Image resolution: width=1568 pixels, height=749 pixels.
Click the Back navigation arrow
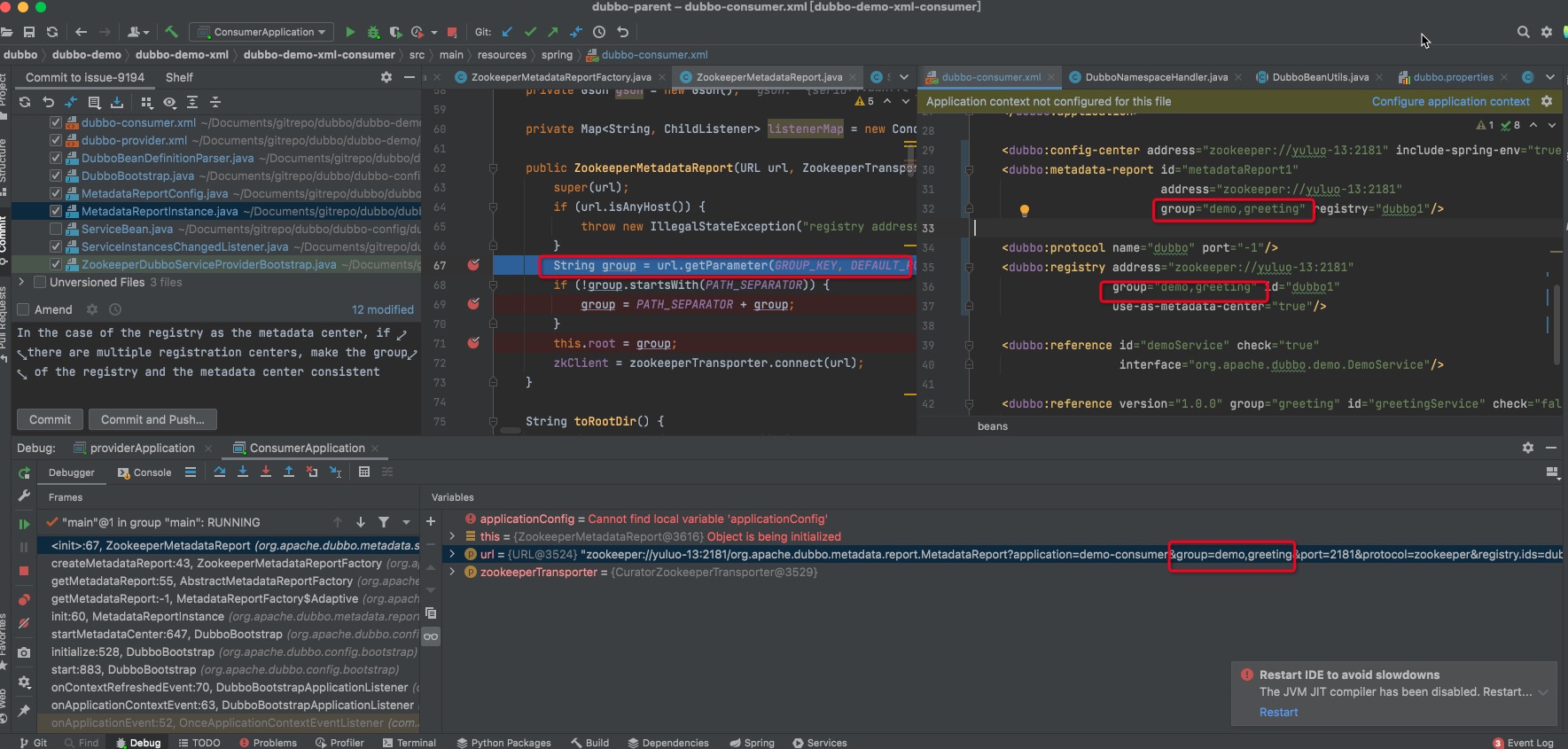coord(82,32)
